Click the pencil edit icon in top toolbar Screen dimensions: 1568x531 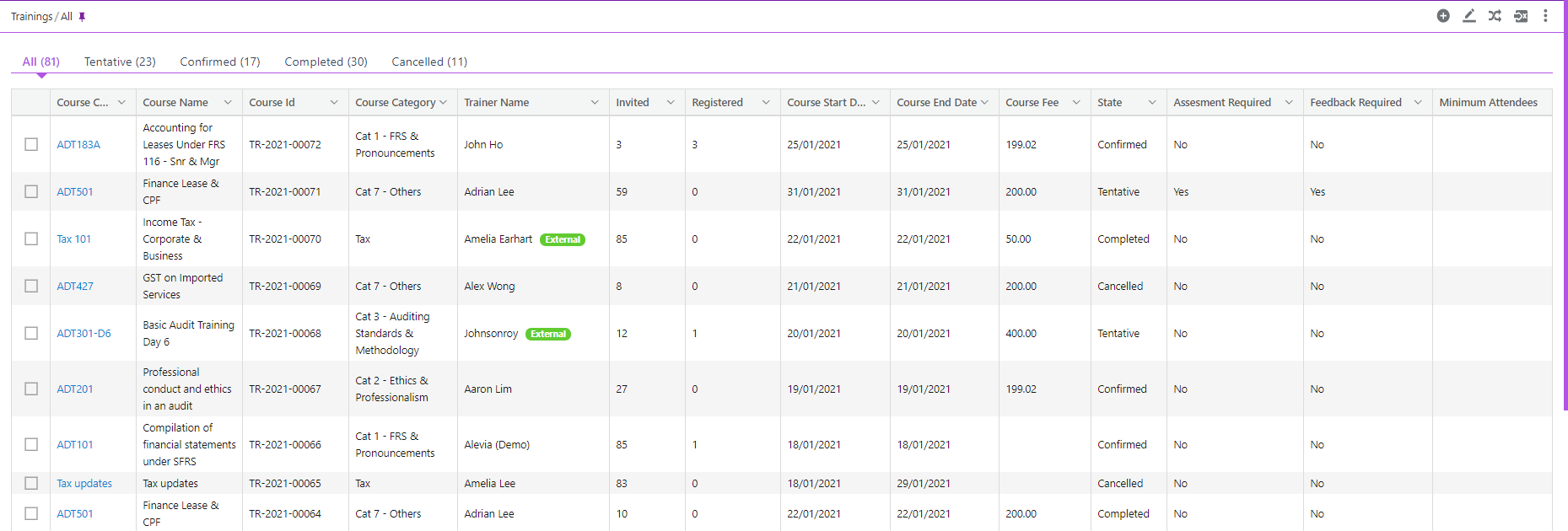point(1469,16)
